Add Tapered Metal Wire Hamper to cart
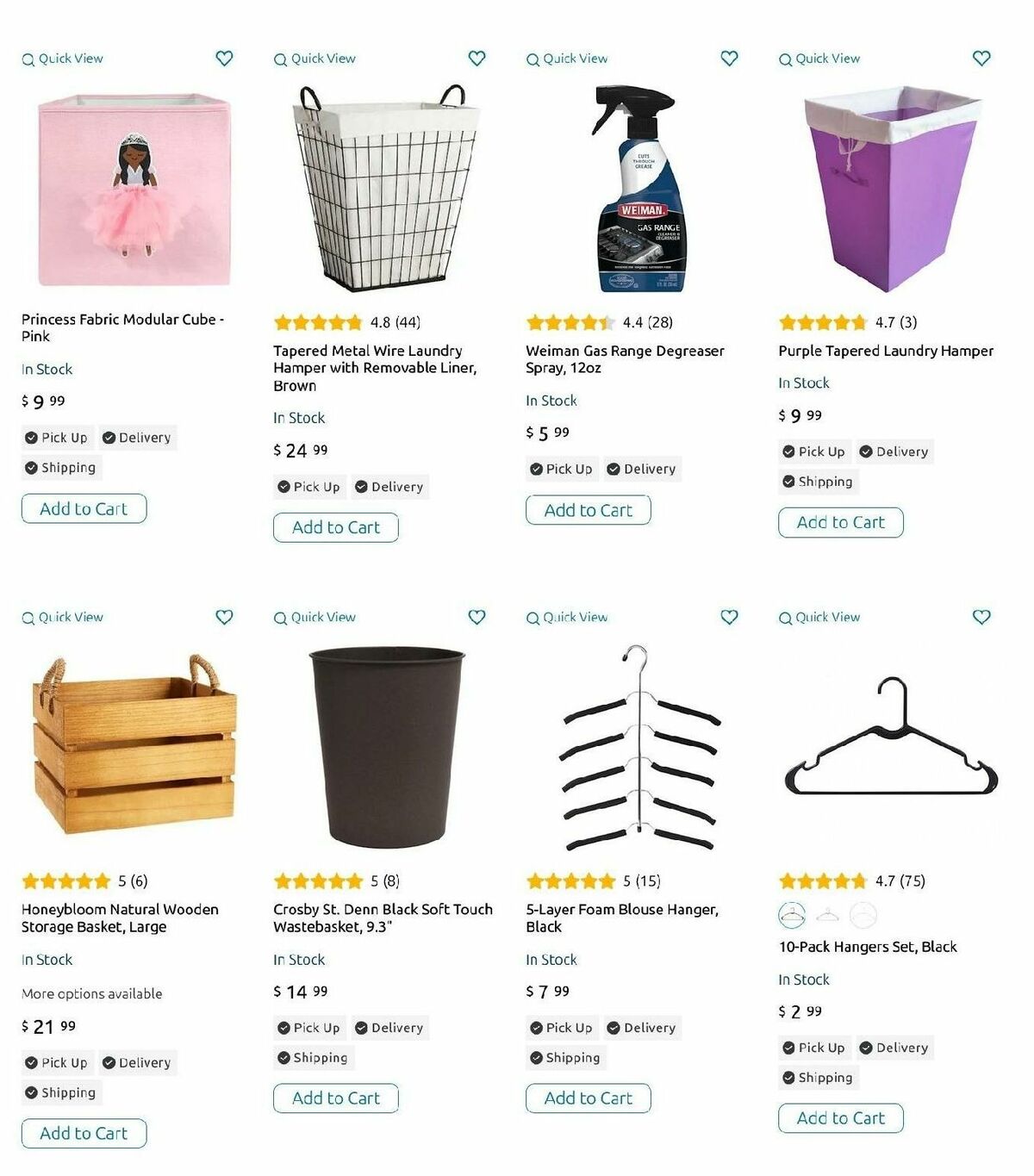Image resolution: width=1034 pixels, height=1176 pixels. tap(336, 527)
